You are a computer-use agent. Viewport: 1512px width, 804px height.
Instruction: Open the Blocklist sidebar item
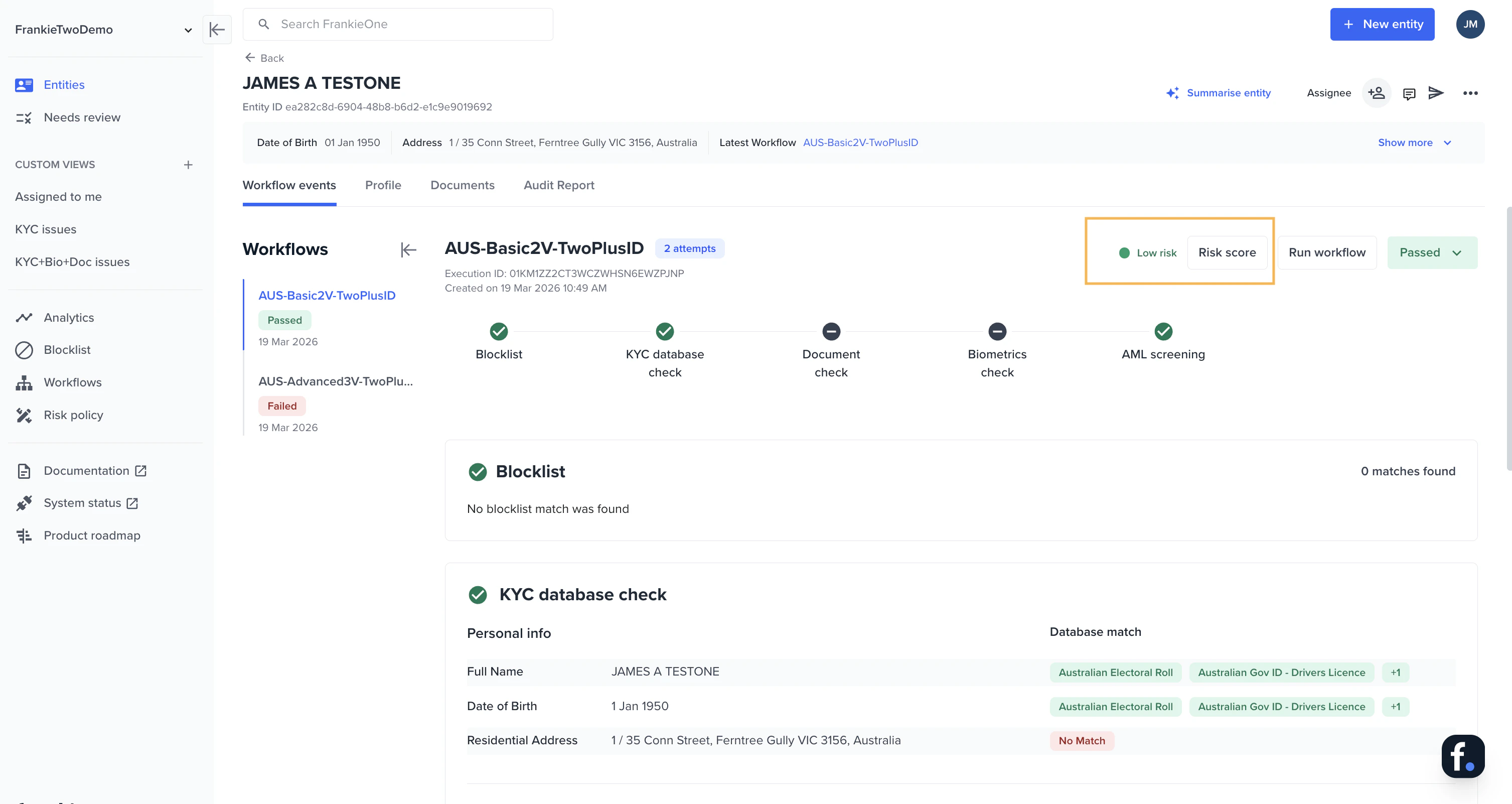67,350
